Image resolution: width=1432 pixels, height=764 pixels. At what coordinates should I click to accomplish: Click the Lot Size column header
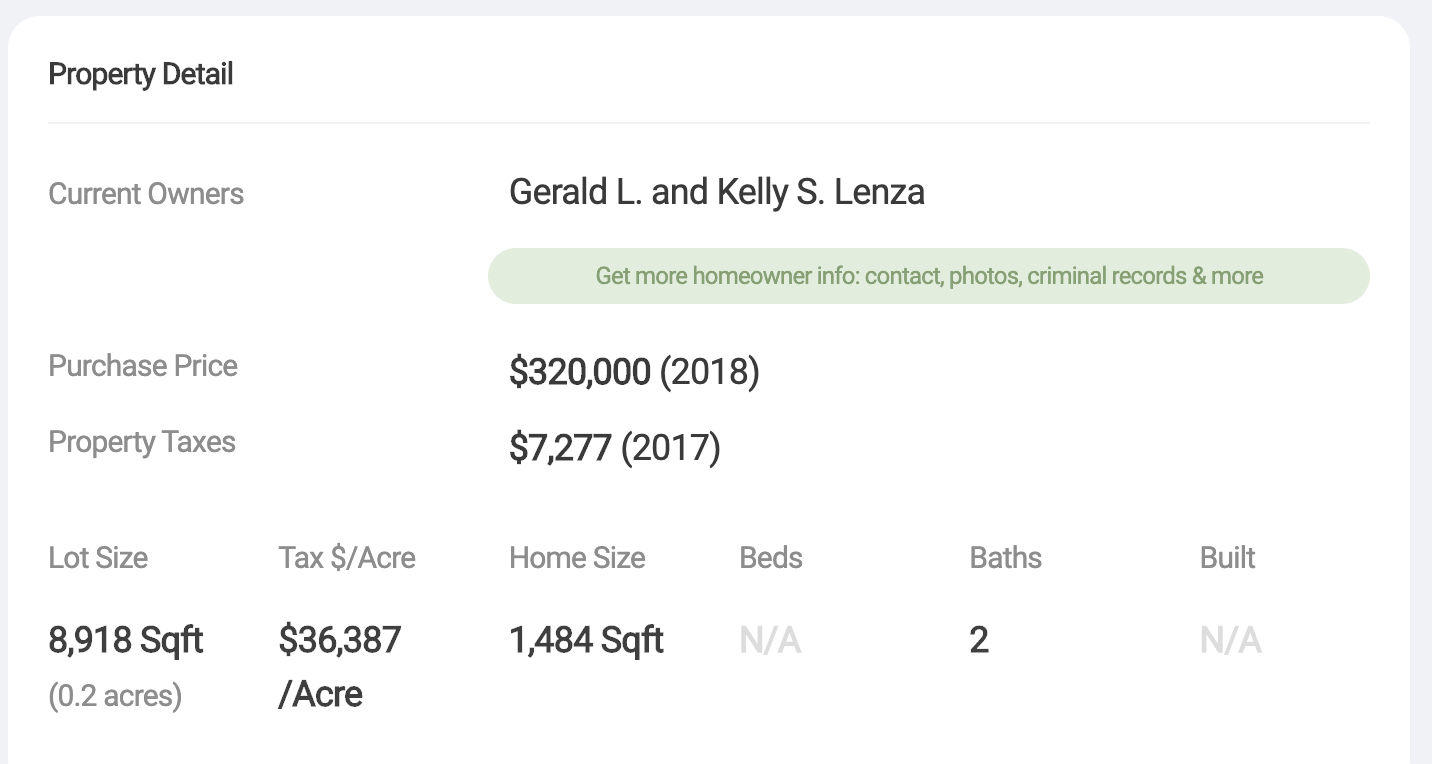pos(98,557)
